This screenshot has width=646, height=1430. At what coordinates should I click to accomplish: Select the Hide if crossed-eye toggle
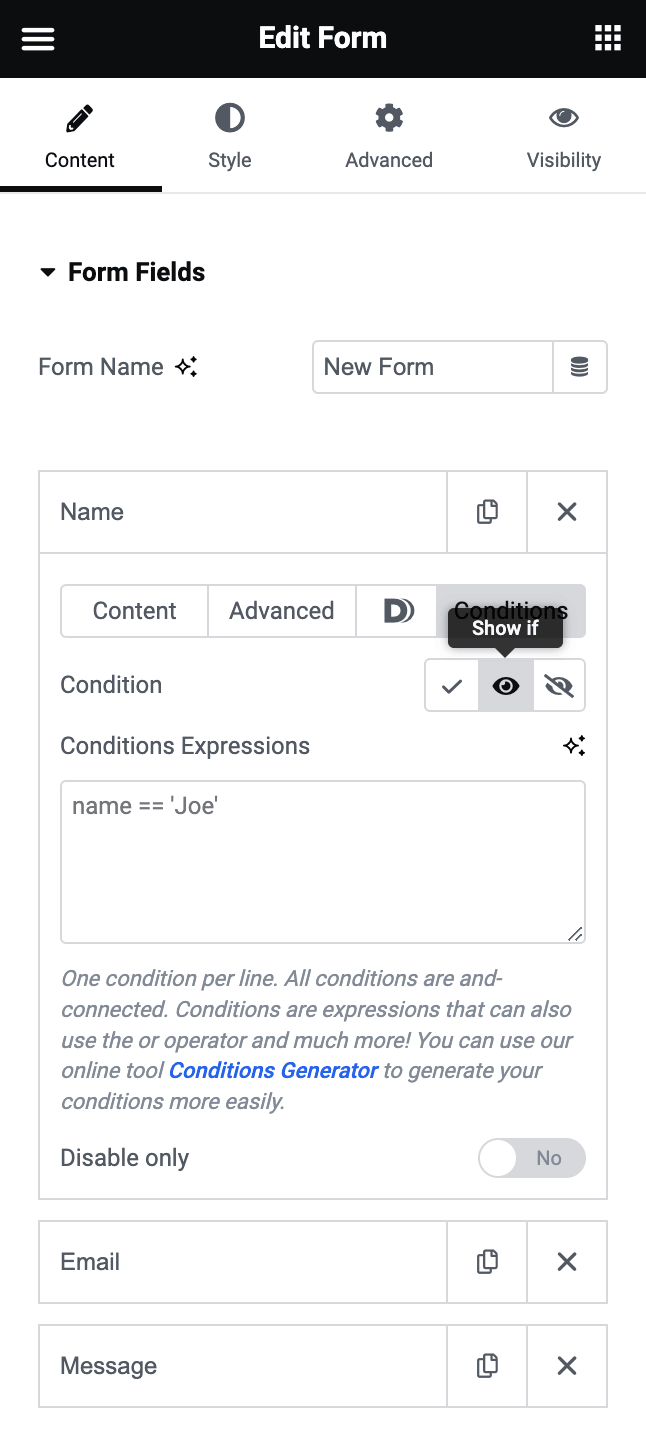[558, 685]
